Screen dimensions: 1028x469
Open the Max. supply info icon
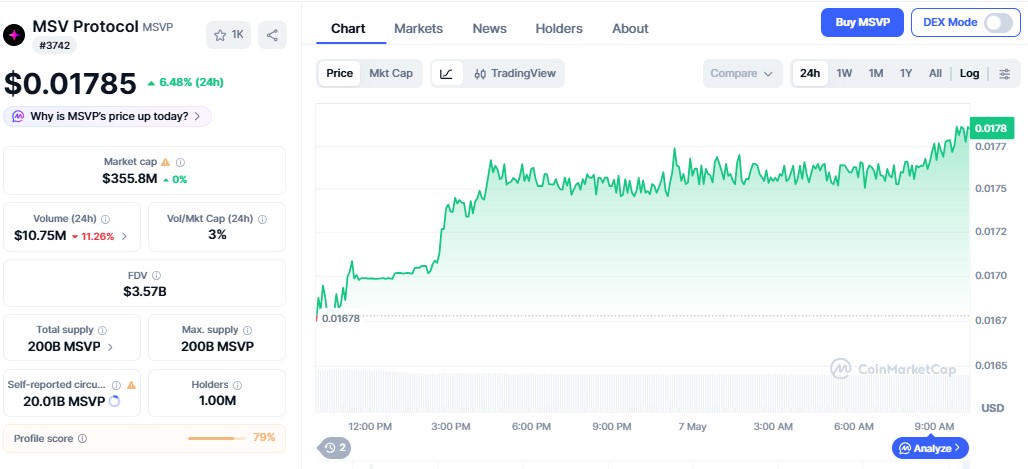tap(247, 330)
